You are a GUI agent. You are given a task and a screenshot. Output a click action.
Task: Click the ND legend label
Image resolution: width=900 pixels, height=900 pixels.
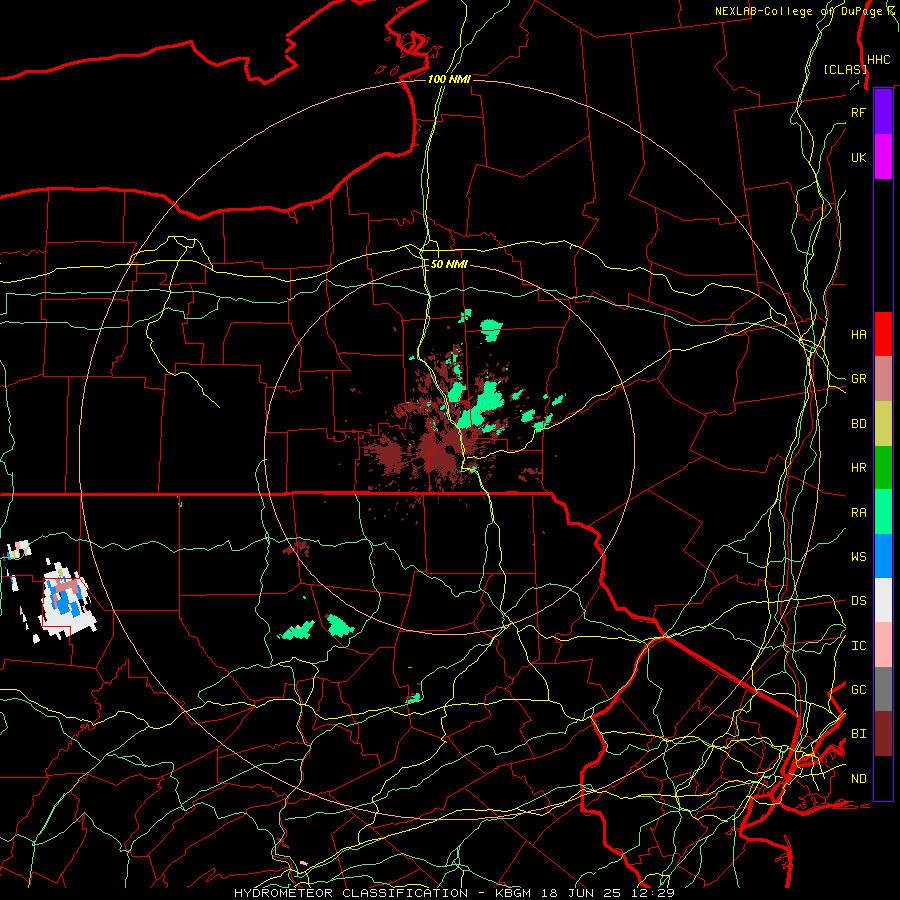(x=858, y=779)
